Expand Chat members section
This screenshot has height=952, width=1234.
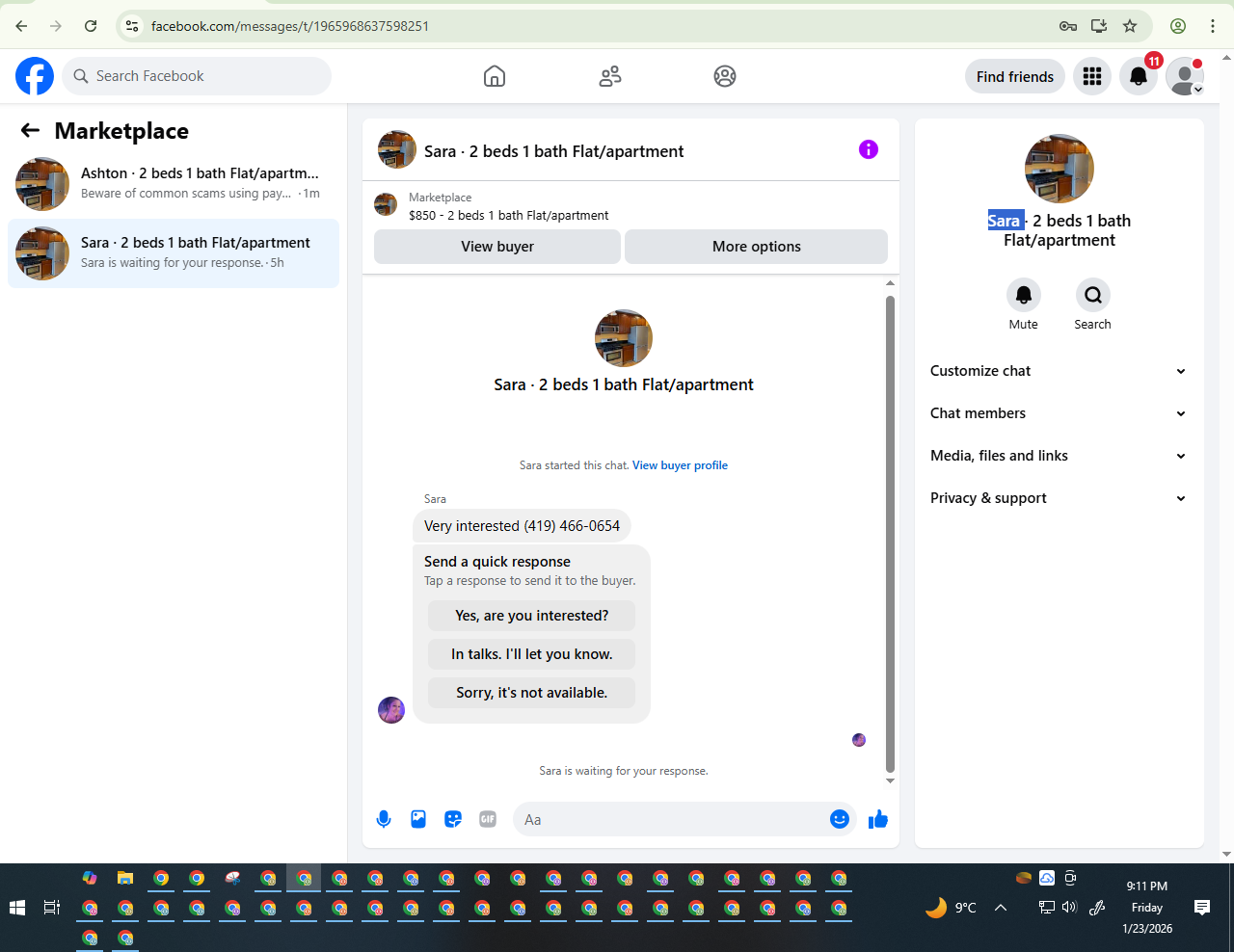click(1059, 413)
